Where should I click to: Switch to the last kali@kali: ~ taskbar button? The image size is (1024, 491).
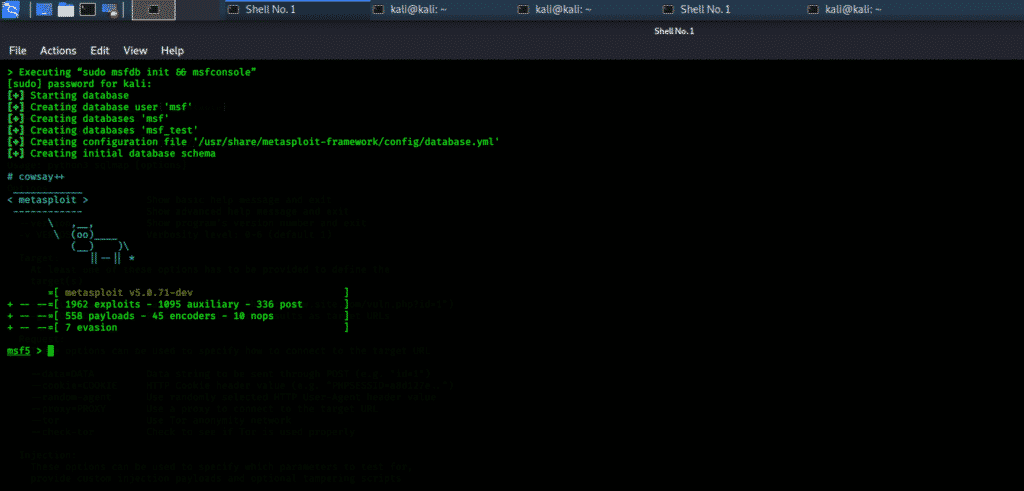(878, 9)
